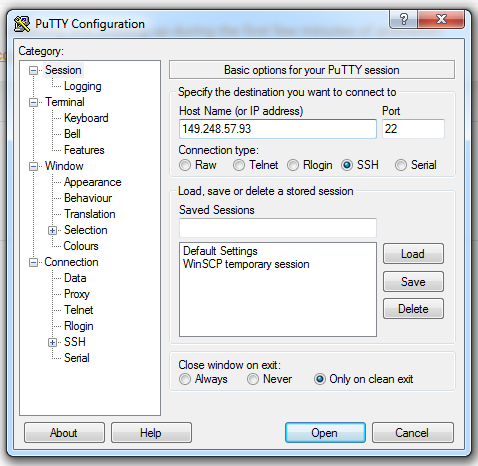Viewport: 478px width, 466px height.
Task: Go to the Logging category
Action: pyautogui.click(x=82, y=86)
